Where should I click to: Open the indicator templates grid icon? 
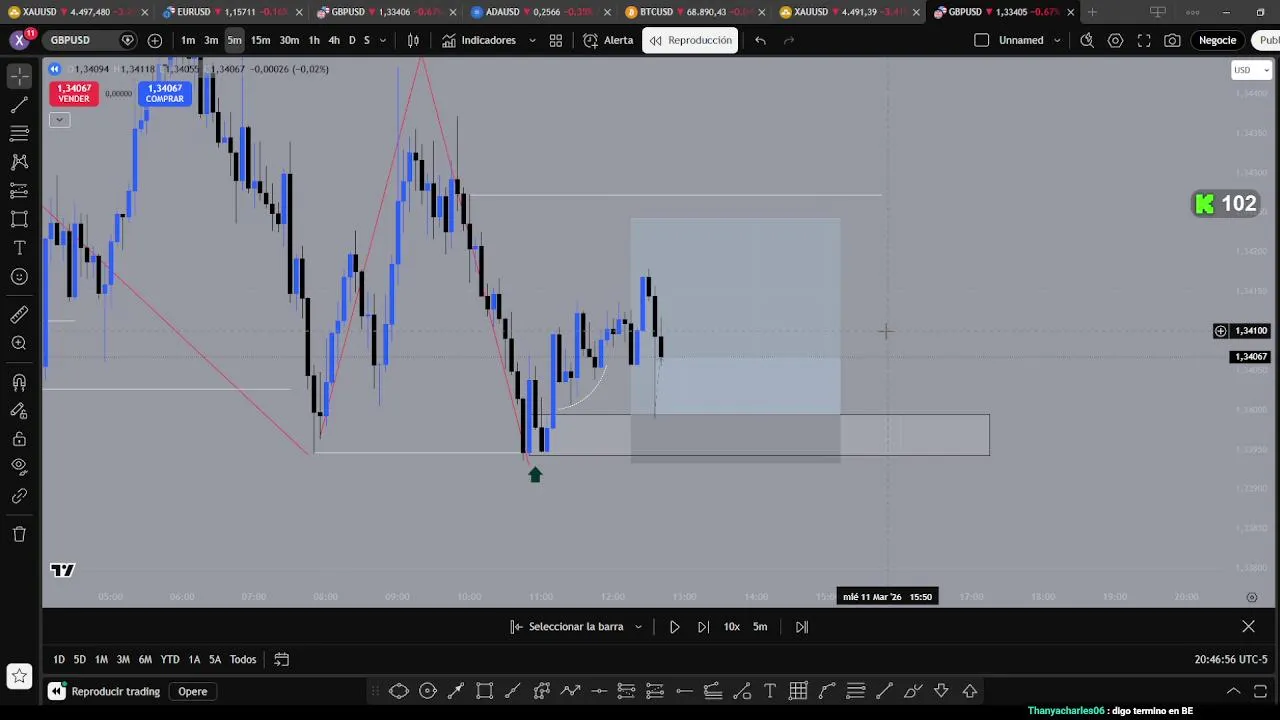[x=556, y=40]
